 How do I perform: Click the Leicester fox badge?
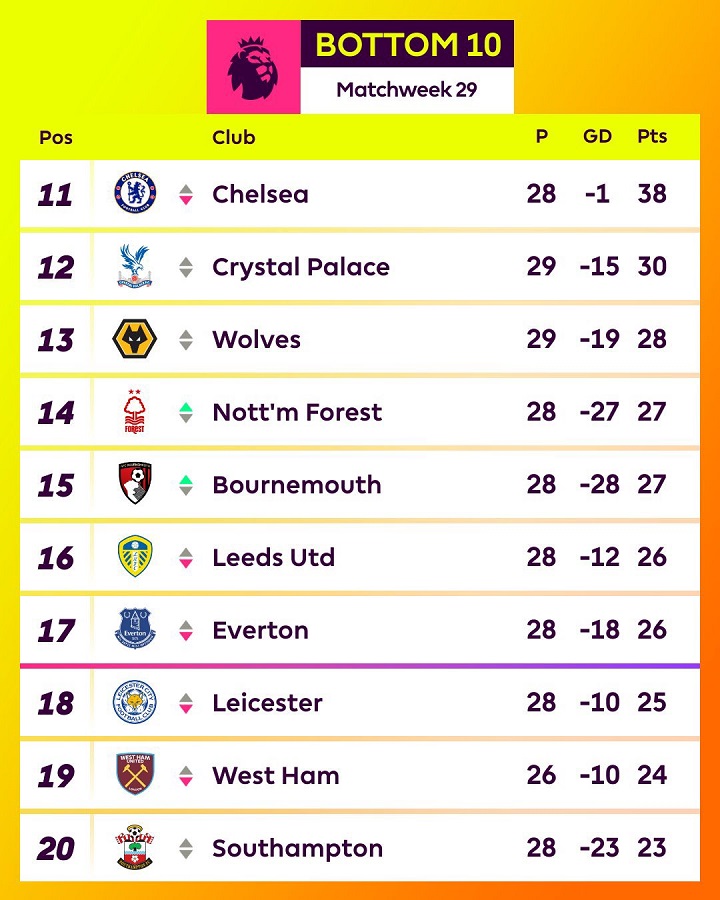135,701
